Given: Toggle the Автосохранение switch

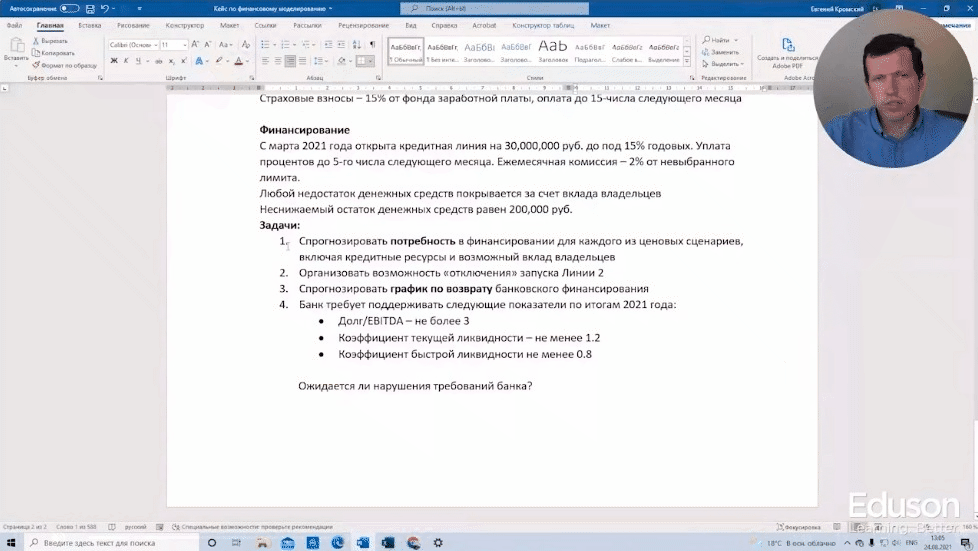Looking at the screenshot, I should [x=69, y=9].
